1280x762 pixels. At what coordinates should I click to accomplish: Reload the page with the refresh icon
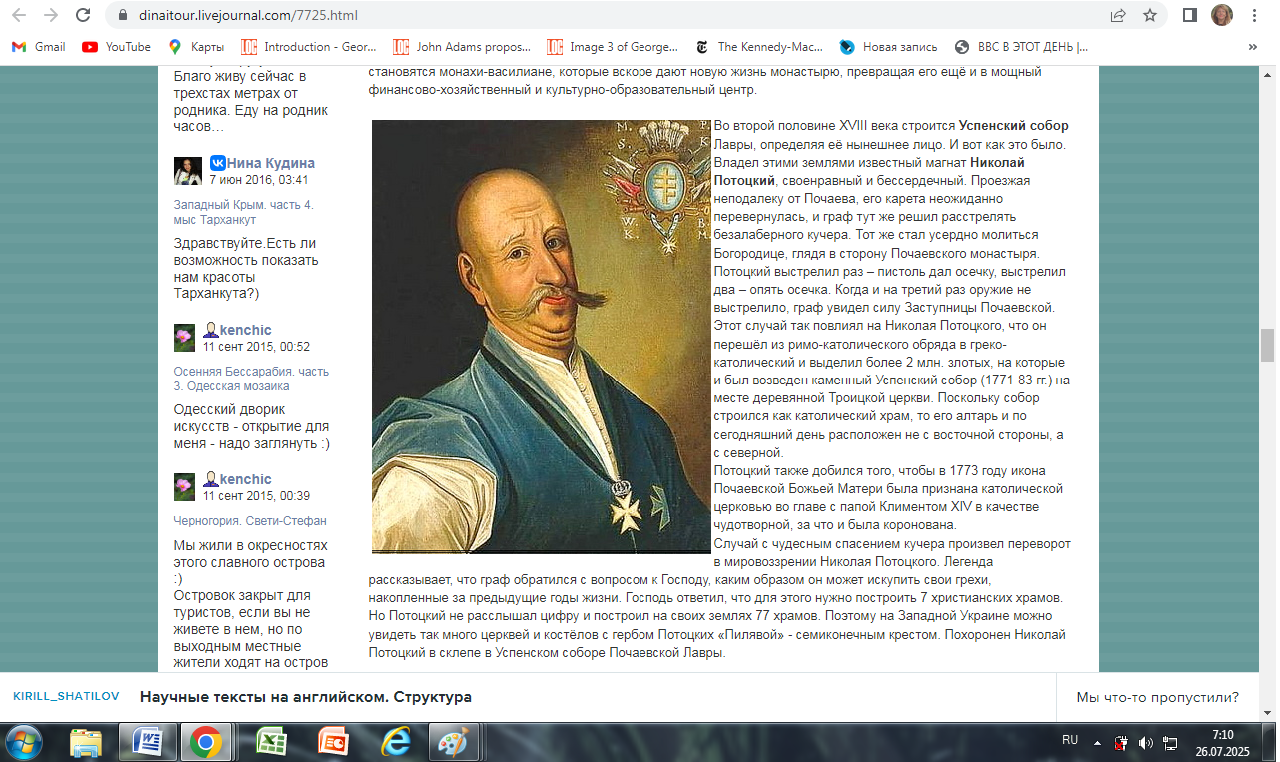[x=84, y=15]
